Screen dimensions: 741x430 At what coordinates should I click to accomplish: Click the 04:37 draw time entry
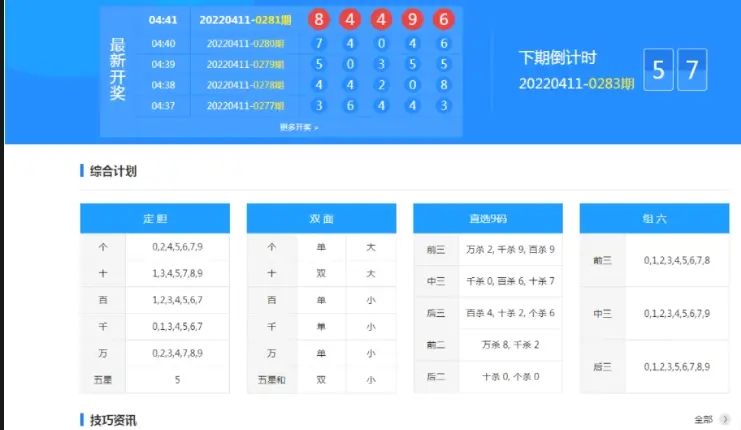point(163,105)
